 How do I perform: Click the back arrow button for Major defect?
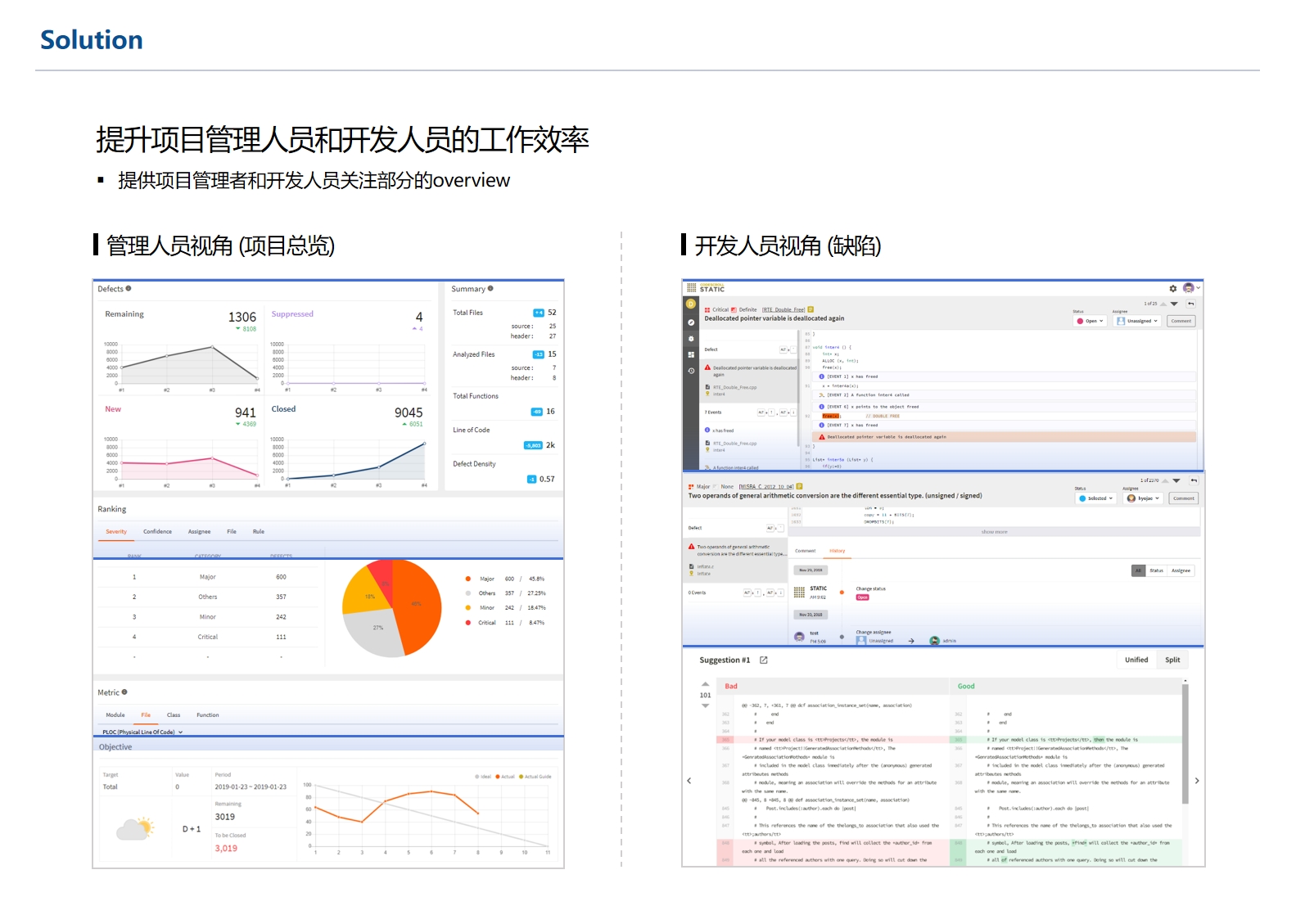tap(1194, 480)
